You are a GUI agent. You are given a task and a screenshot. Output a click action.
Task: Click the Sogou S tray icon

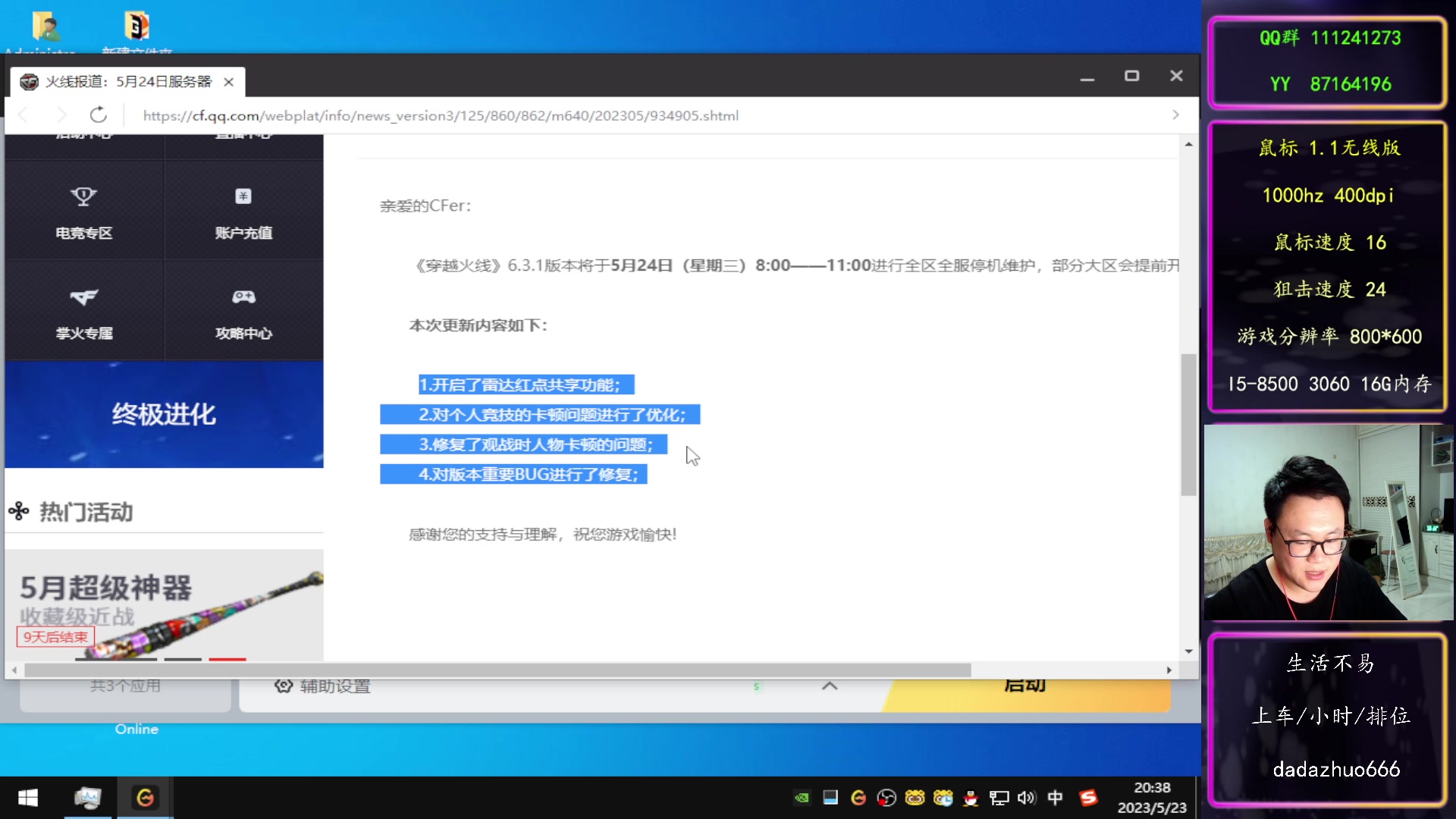click(1088, 798)
